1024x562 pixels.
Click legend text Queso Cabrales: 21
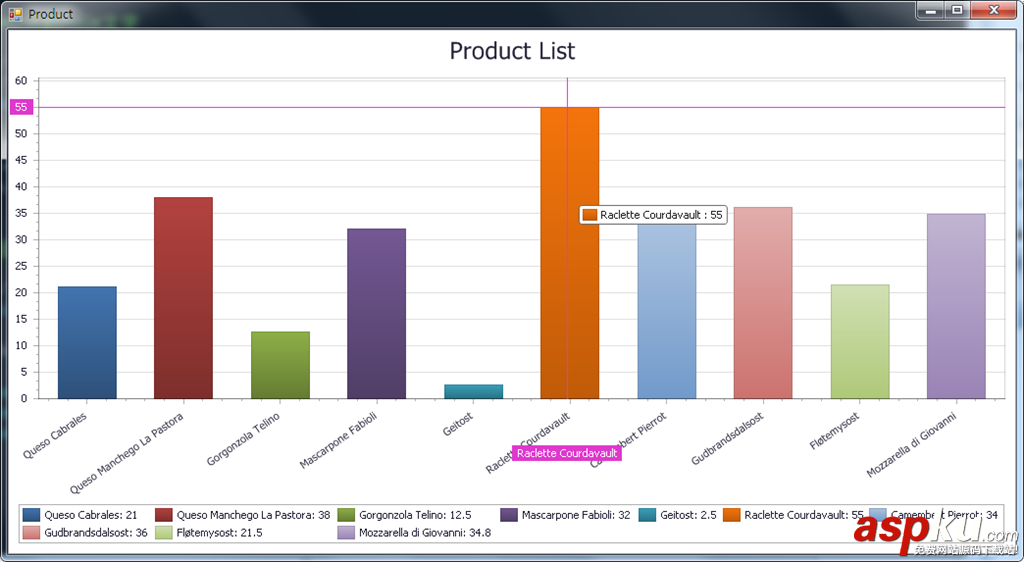point(91,515)
